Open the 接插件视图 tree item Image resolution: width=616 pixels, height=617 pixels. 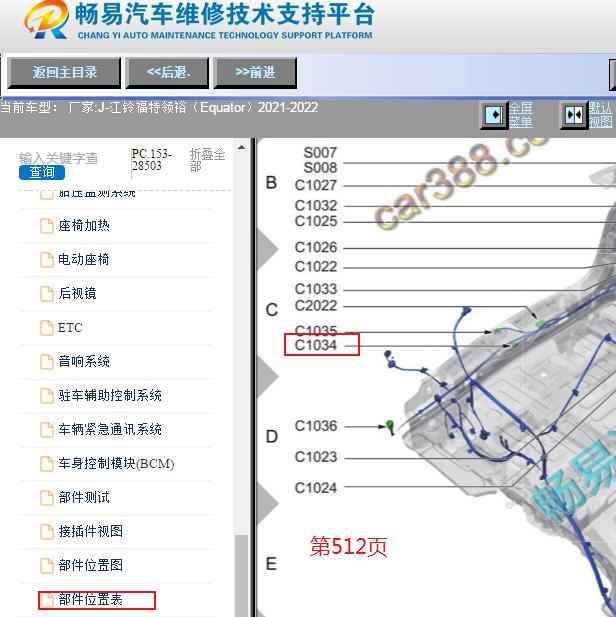(x=91, y=531)
